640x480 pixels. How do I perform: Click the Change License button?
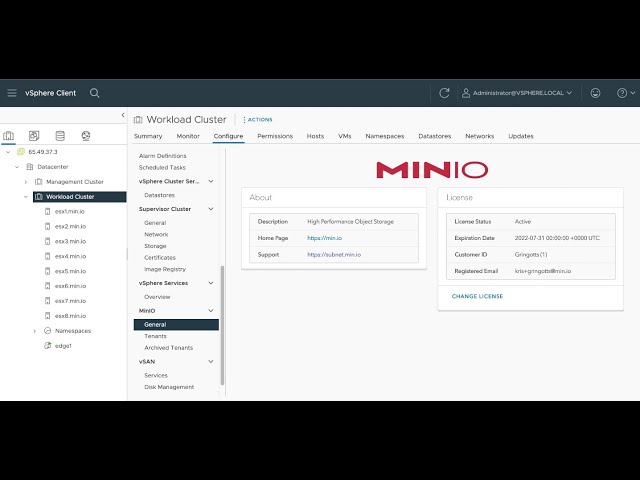pyautogui.click(x=477, y=296)
